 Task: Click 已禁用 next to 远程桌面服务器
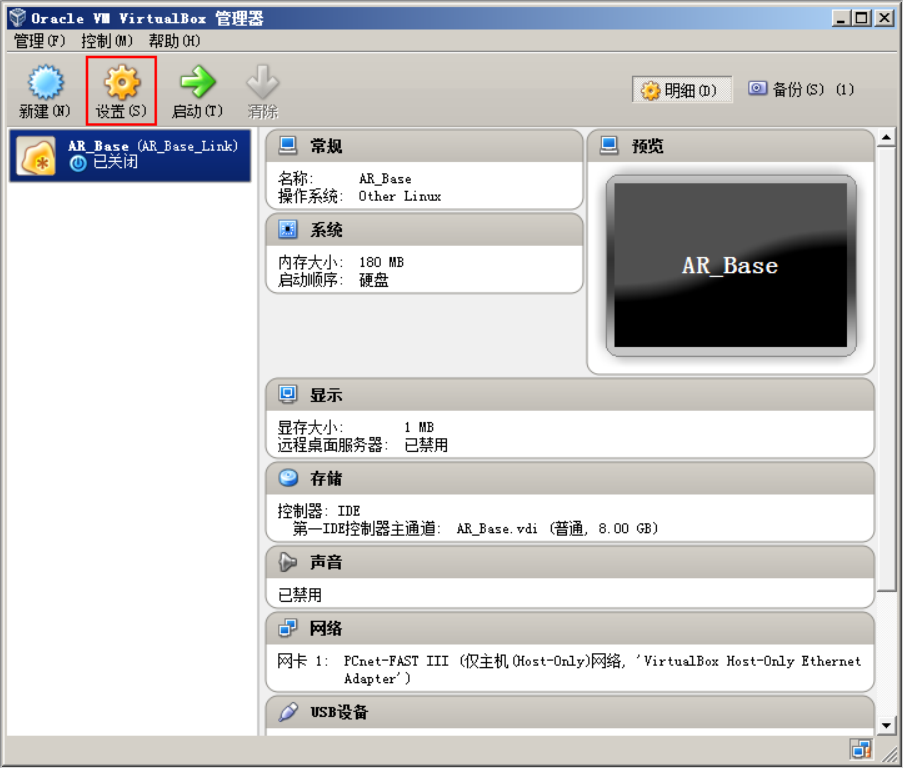[x=426, y=445]
